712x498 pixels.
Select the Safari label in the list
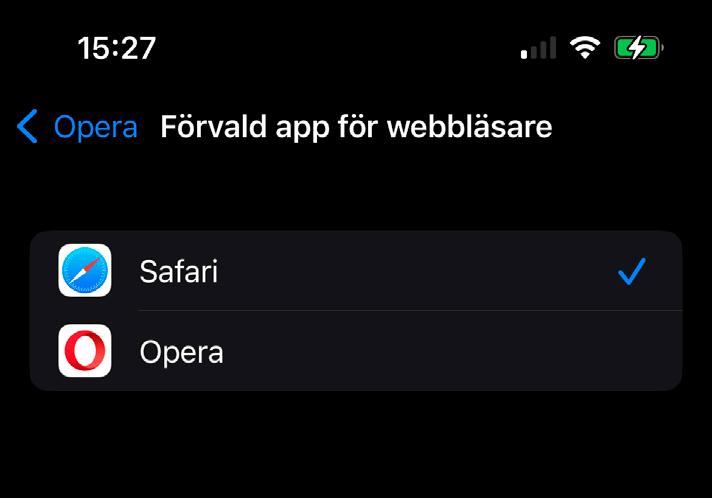tap(178, 271)
